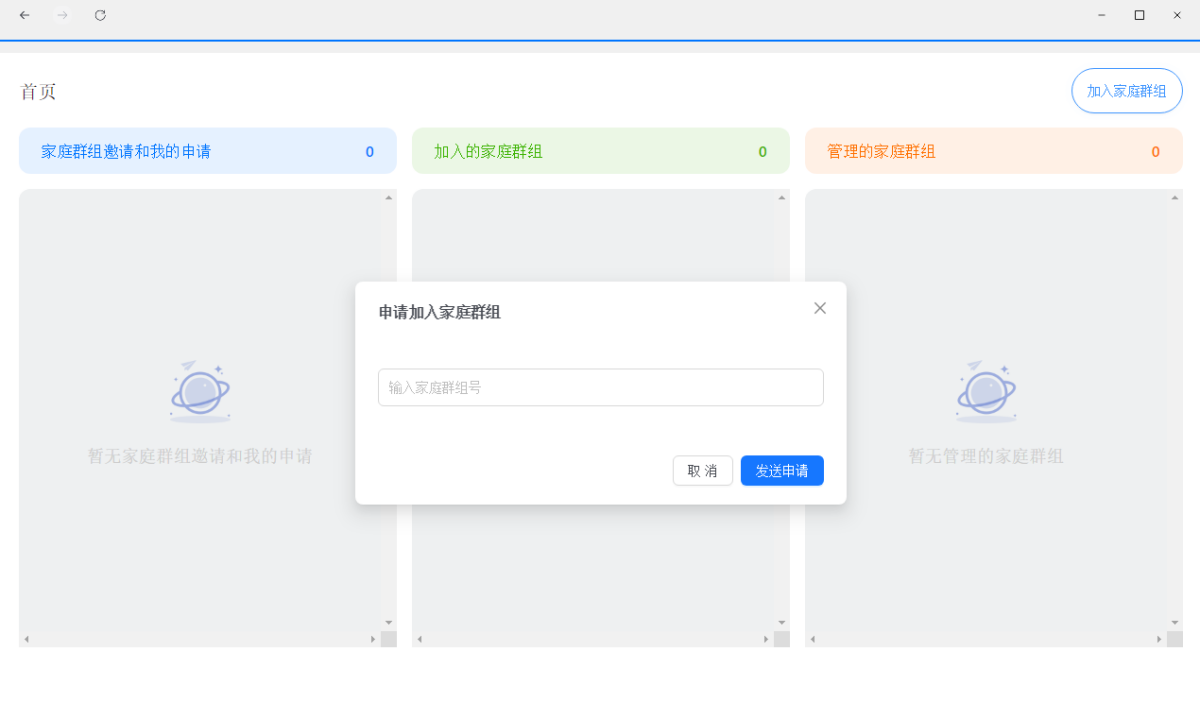Image resolution: width=1200 pixels, height=703 pixels.
Task: Click the planet icon above 暂无家庭群组邀请和我的申请
Action: (200, 392)
